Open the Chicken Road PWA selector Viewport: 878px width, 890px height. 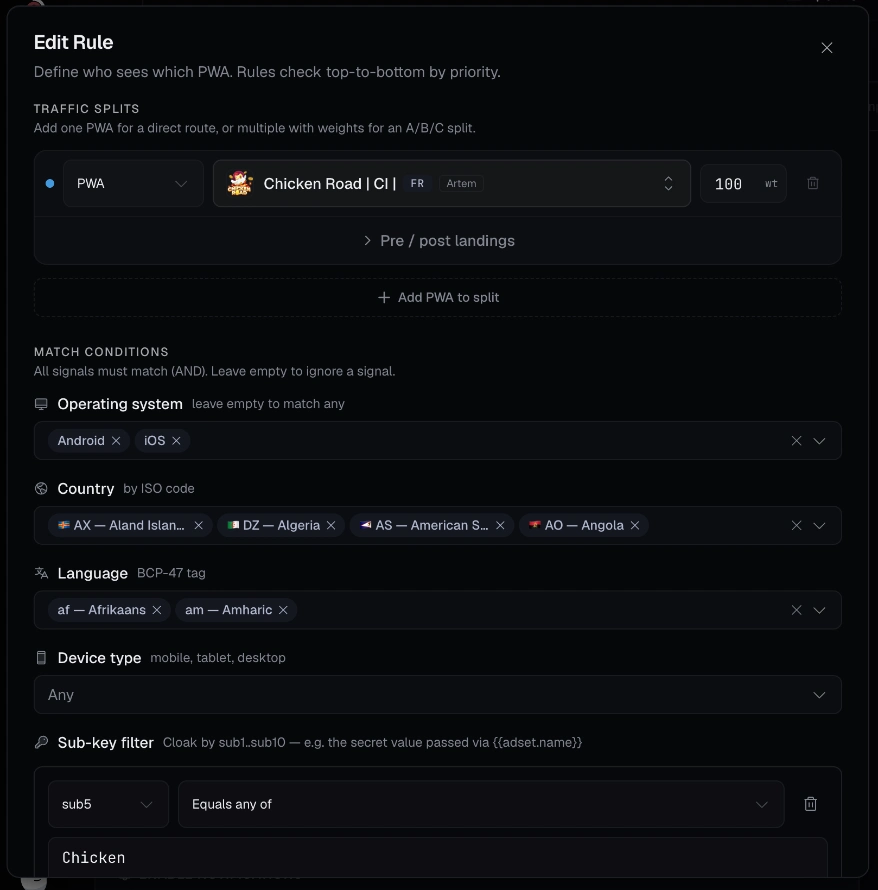452,183
